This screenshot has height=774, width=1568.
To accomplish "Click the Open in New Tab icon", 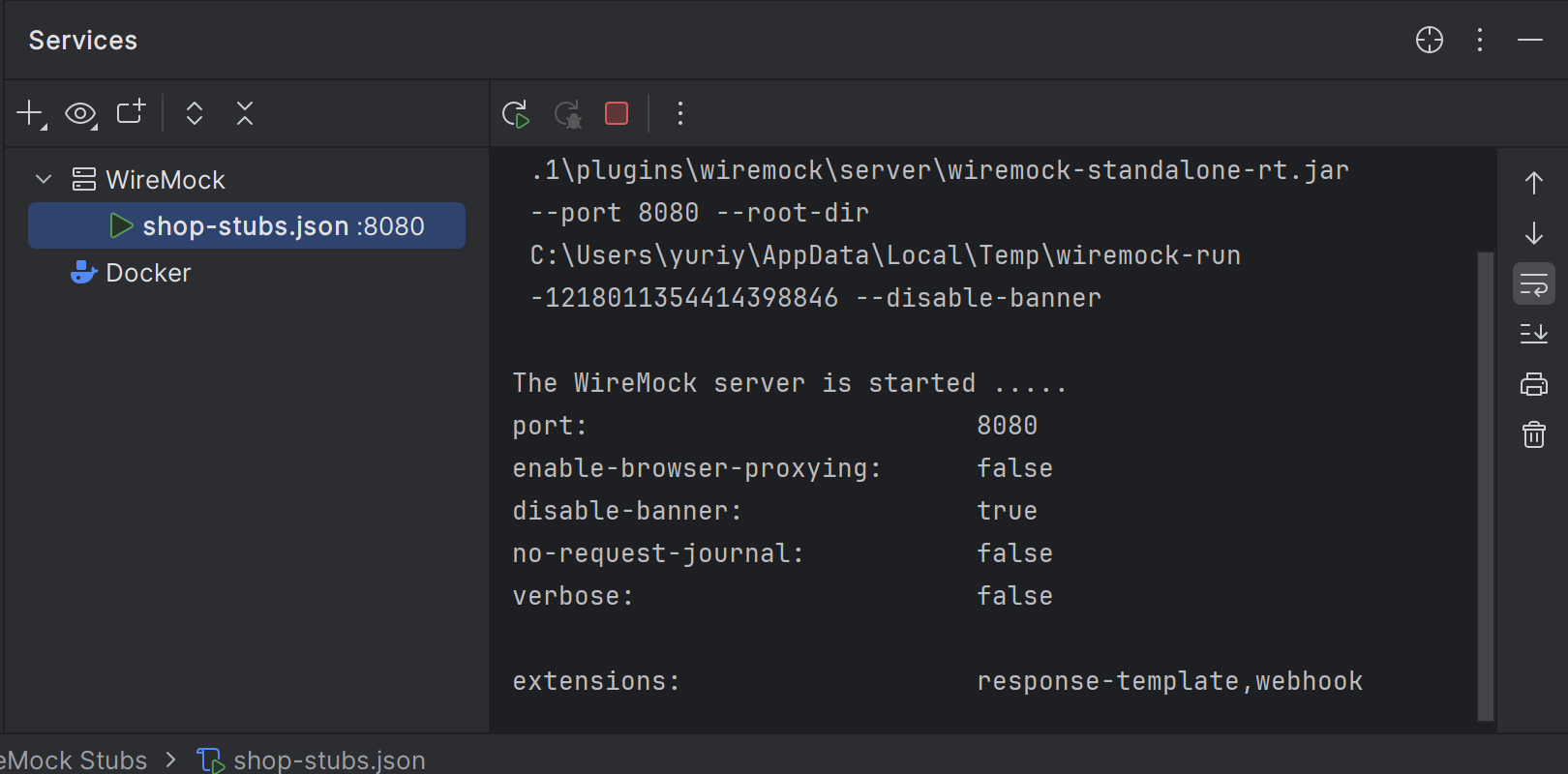I will click(x=131, y=112).
